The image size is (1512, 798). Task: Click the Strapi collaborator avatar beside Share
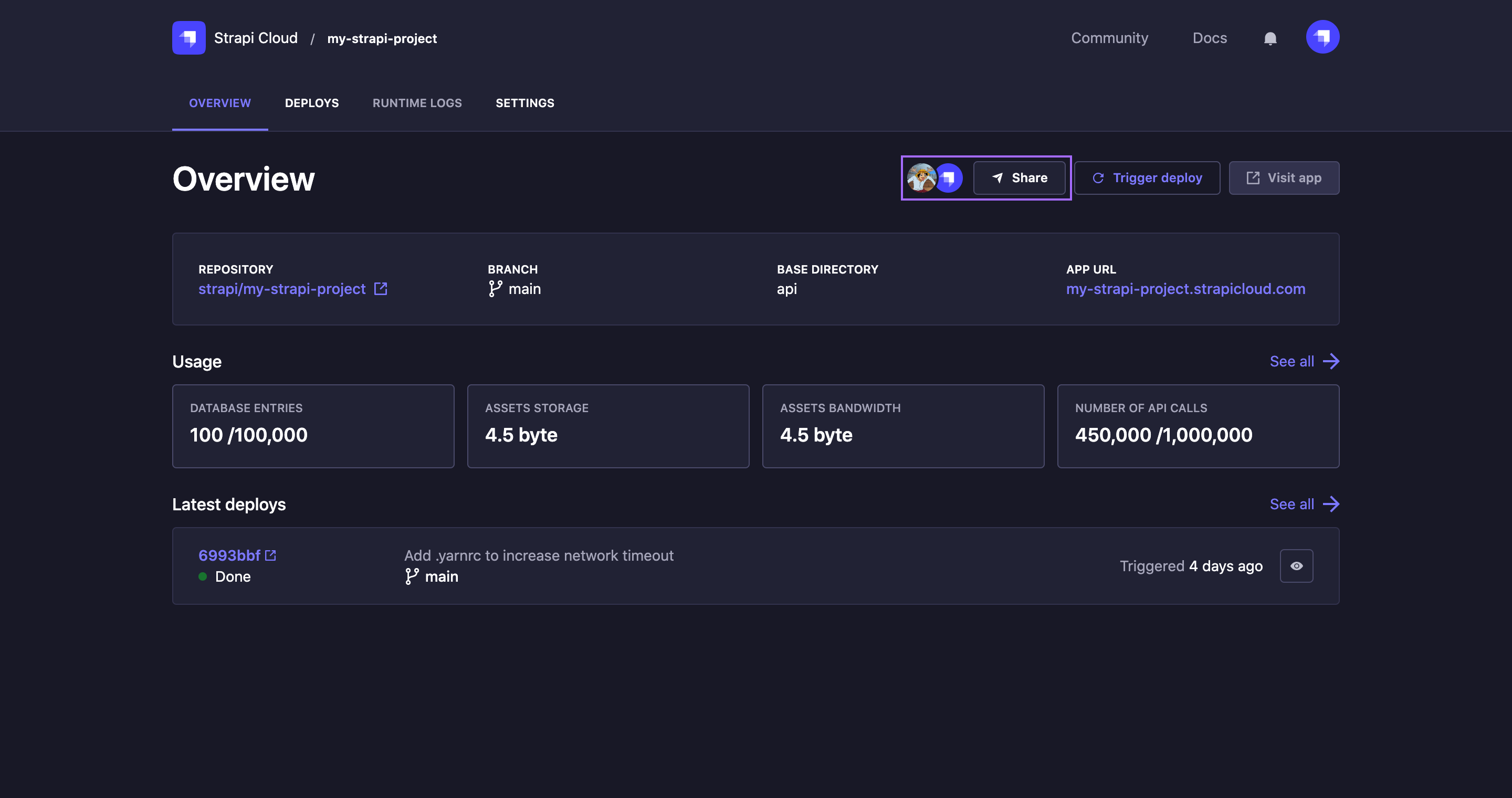coord(951,178)
